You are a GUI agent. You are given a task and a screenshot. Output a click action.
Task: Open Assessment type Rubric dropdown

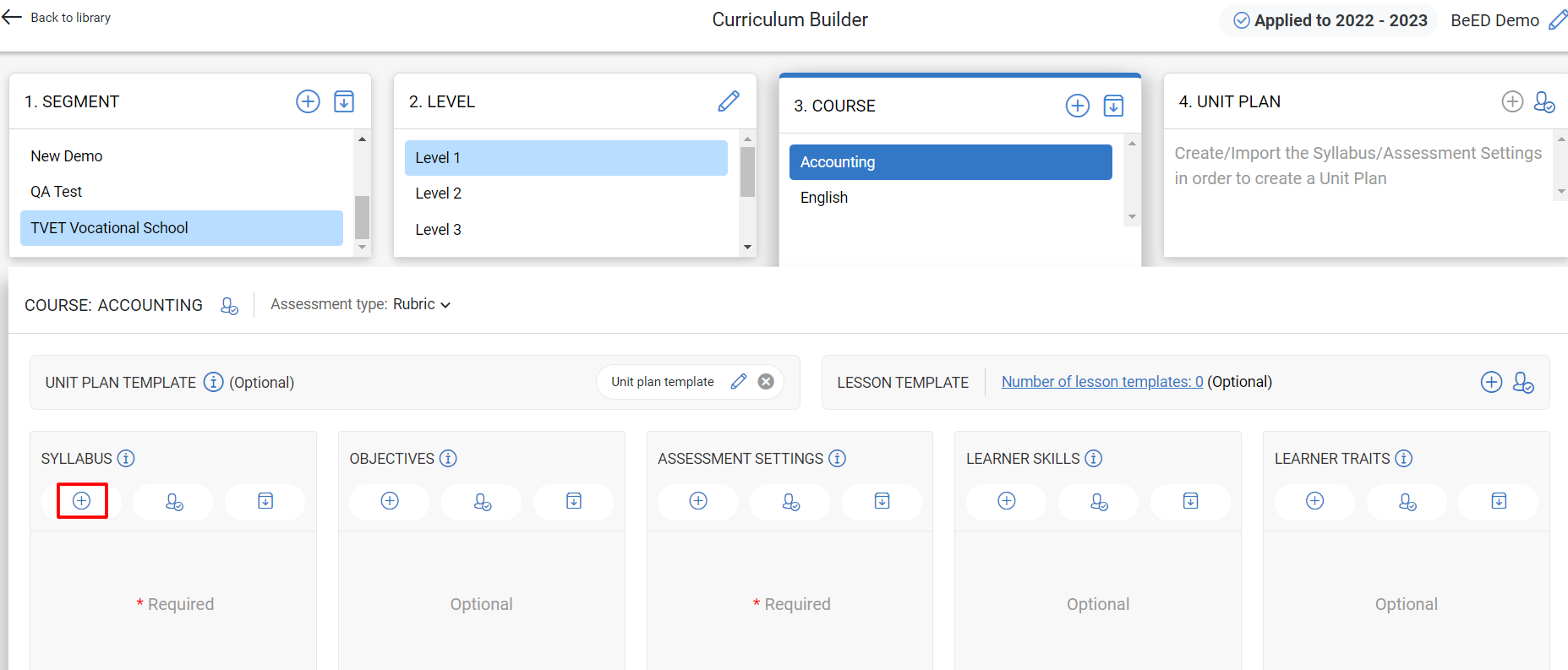pyautogui.click(x=422, y=304)
